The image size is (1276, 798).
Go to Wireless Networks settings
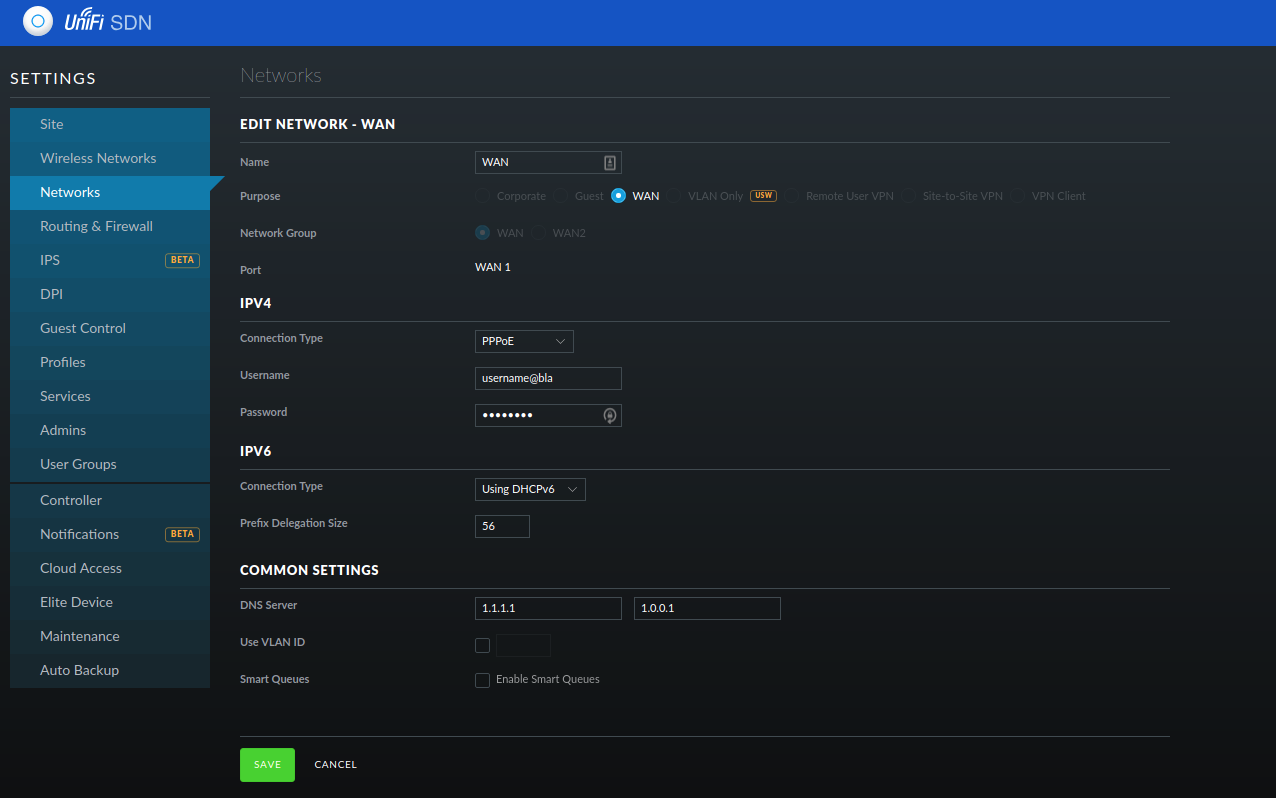[98, 158]
